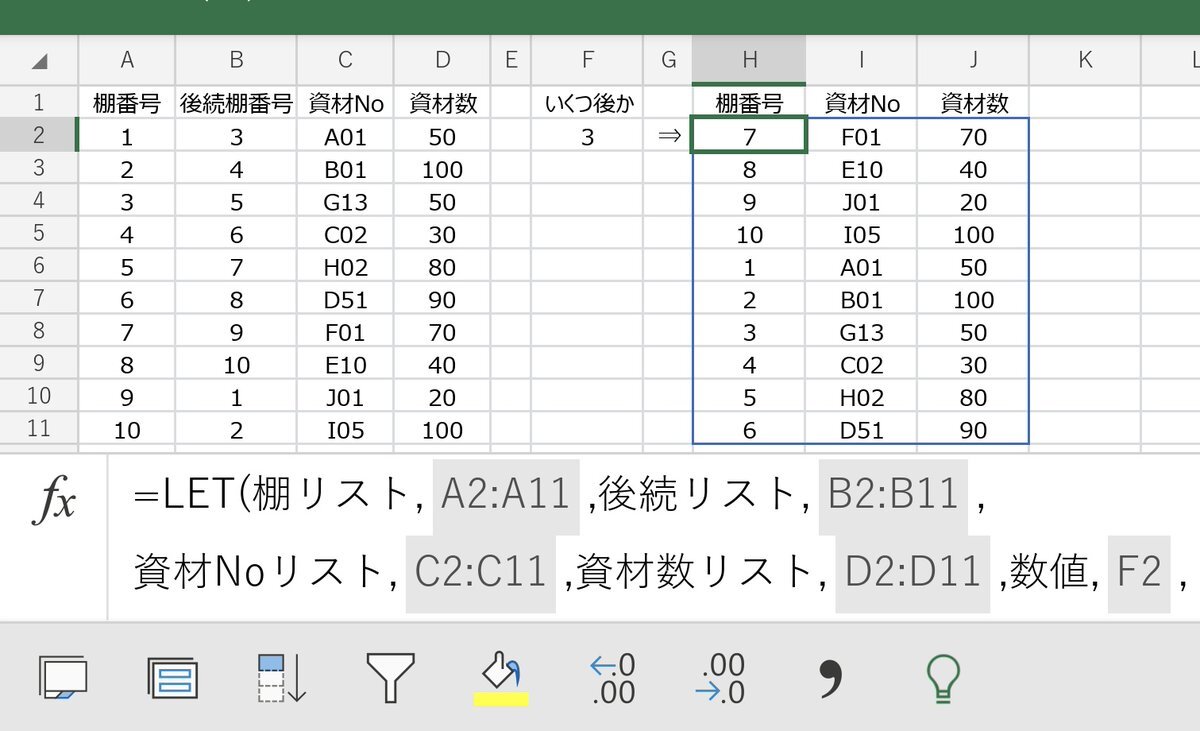Click cell C7 'D51'

pyautogui.click(x=345, y=298)
